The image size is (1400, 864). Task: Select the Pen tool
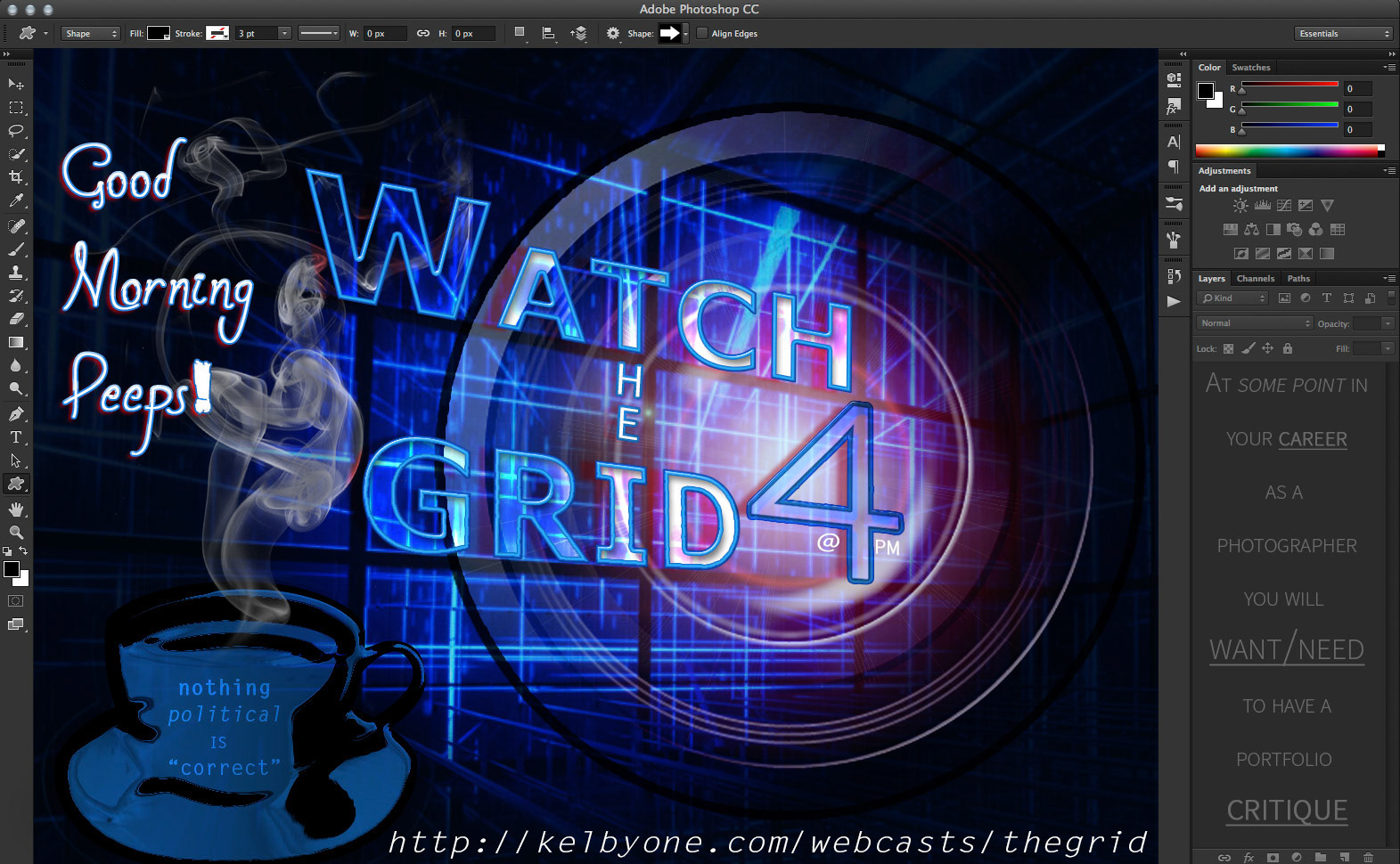coord(16,413)
